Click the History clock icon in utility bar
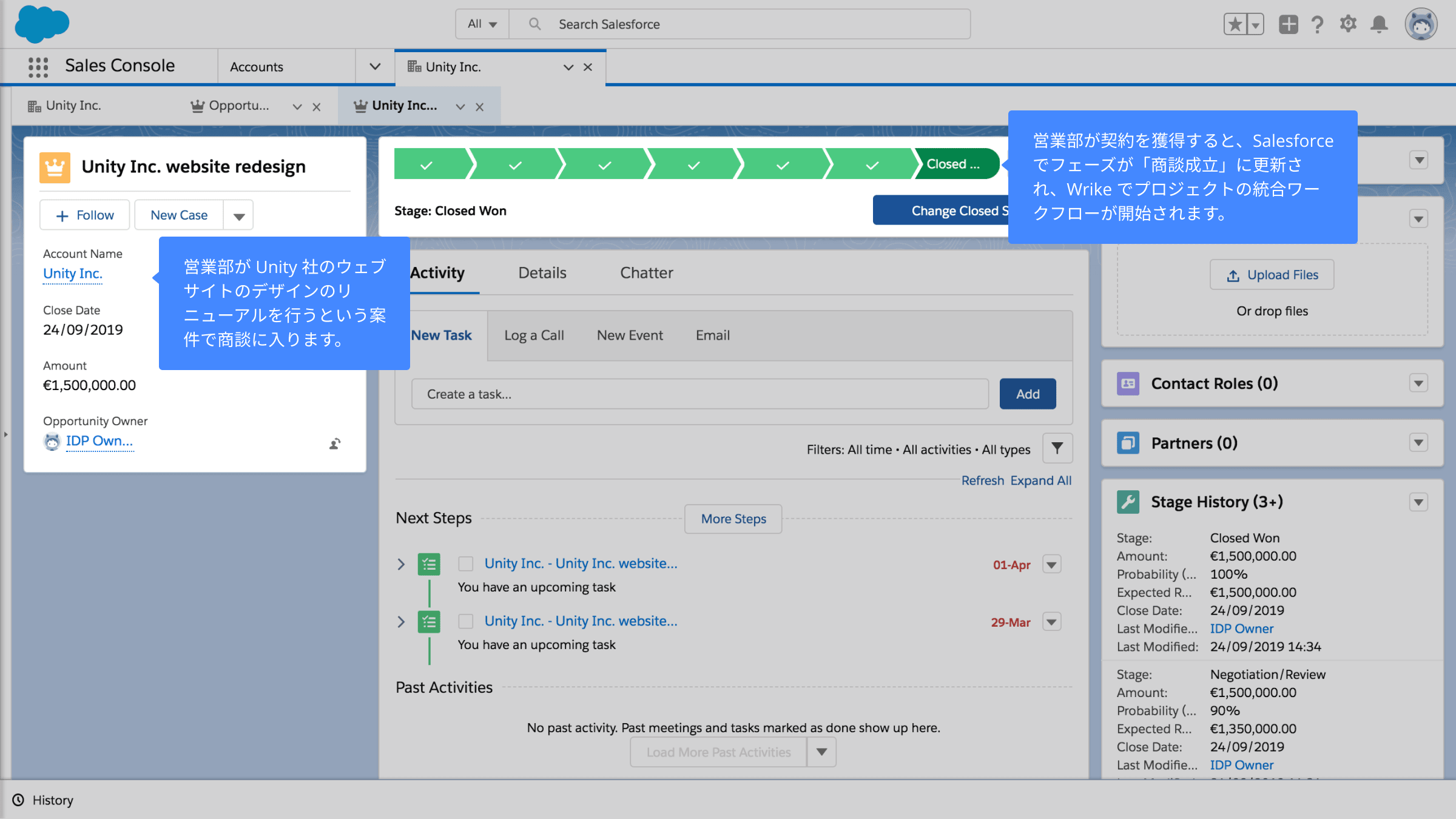Image resolution: width=1456 pixels, height=819 pixels. click(x=19, y=800)
